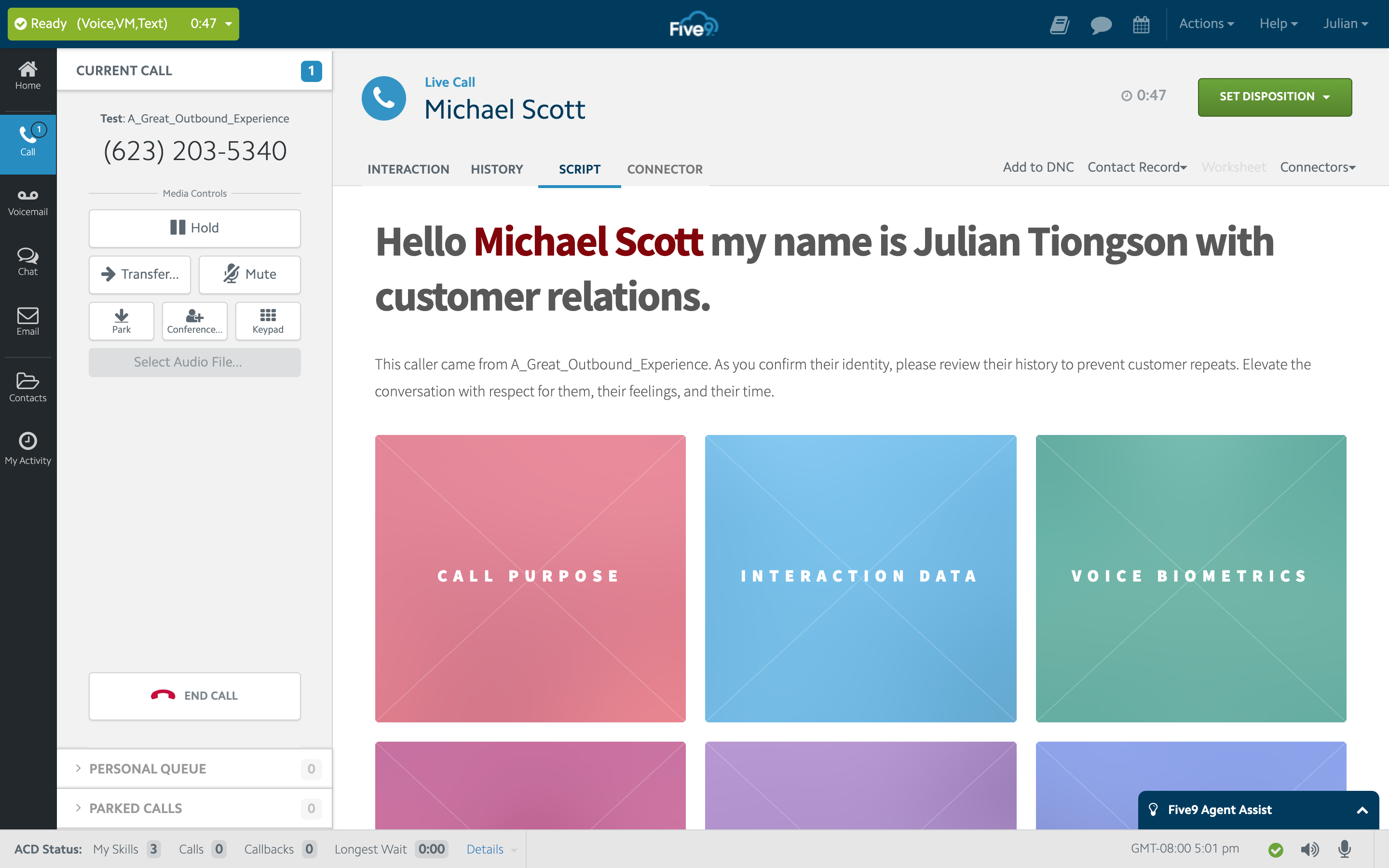Open My Activity clock icon
Screen dimensions: 1389x868
point(27,448)
